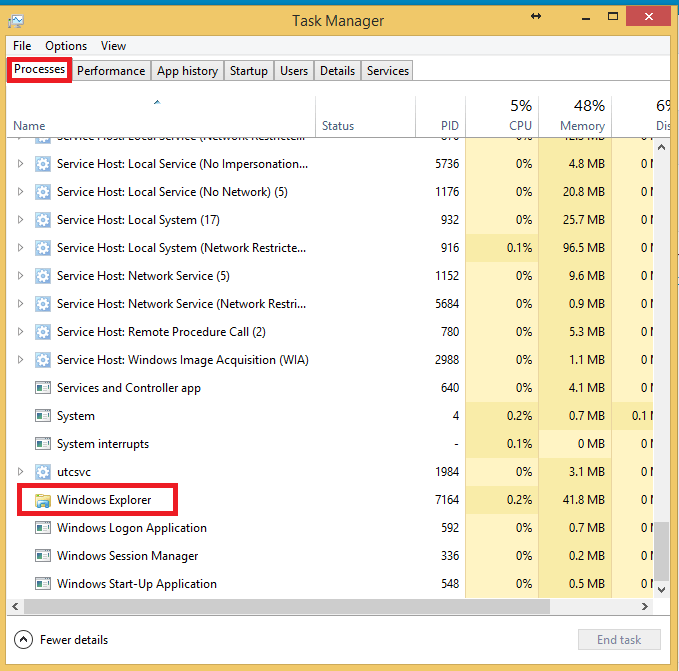The width and height of the screenshot is (679, 671).
Task: Click the horizontal scrollbar right arrow
Action: click(645, 606)
